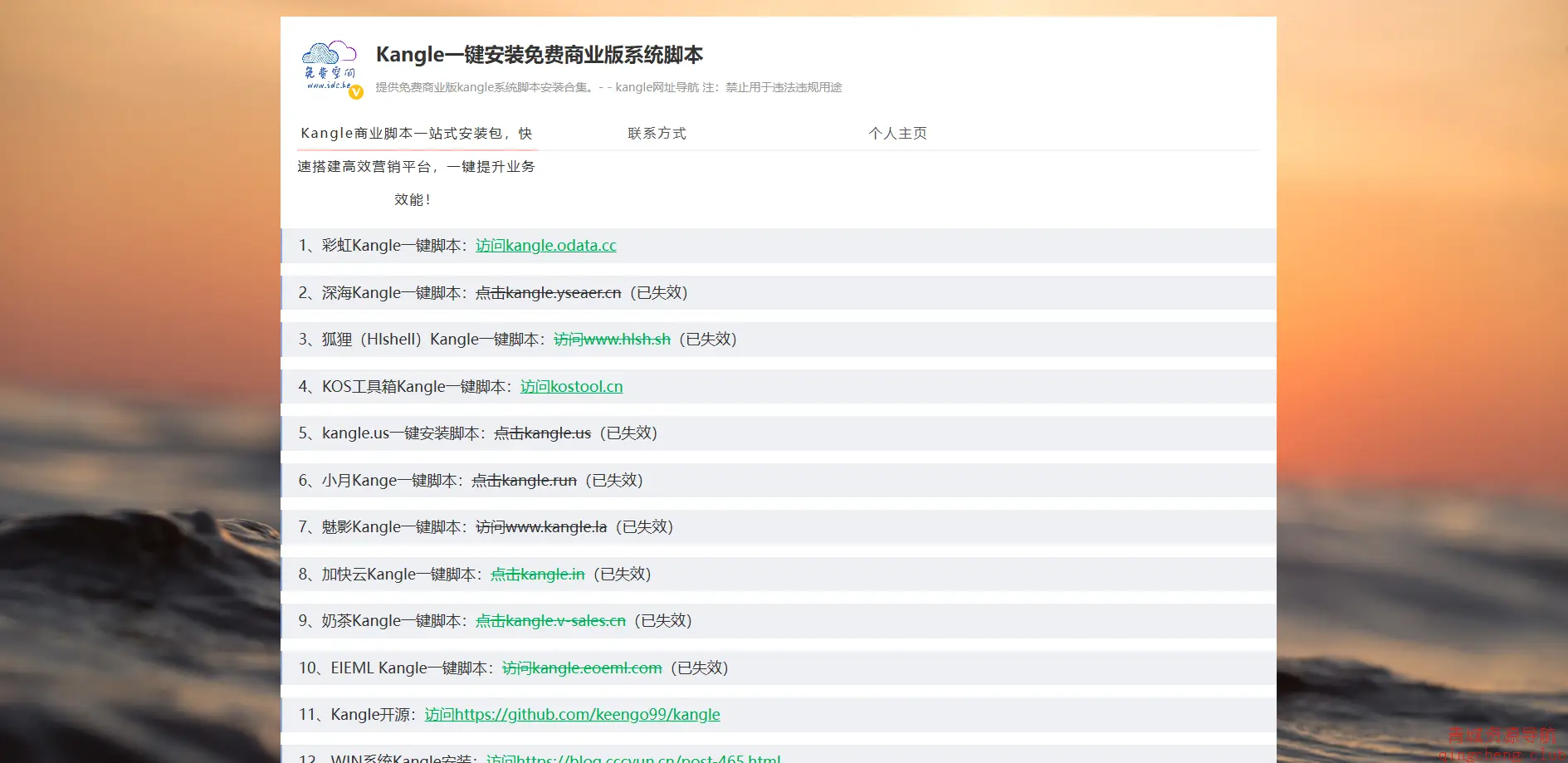Click the Kangle一键安装免费商业版系统脚本 page title

click(539, 55)
